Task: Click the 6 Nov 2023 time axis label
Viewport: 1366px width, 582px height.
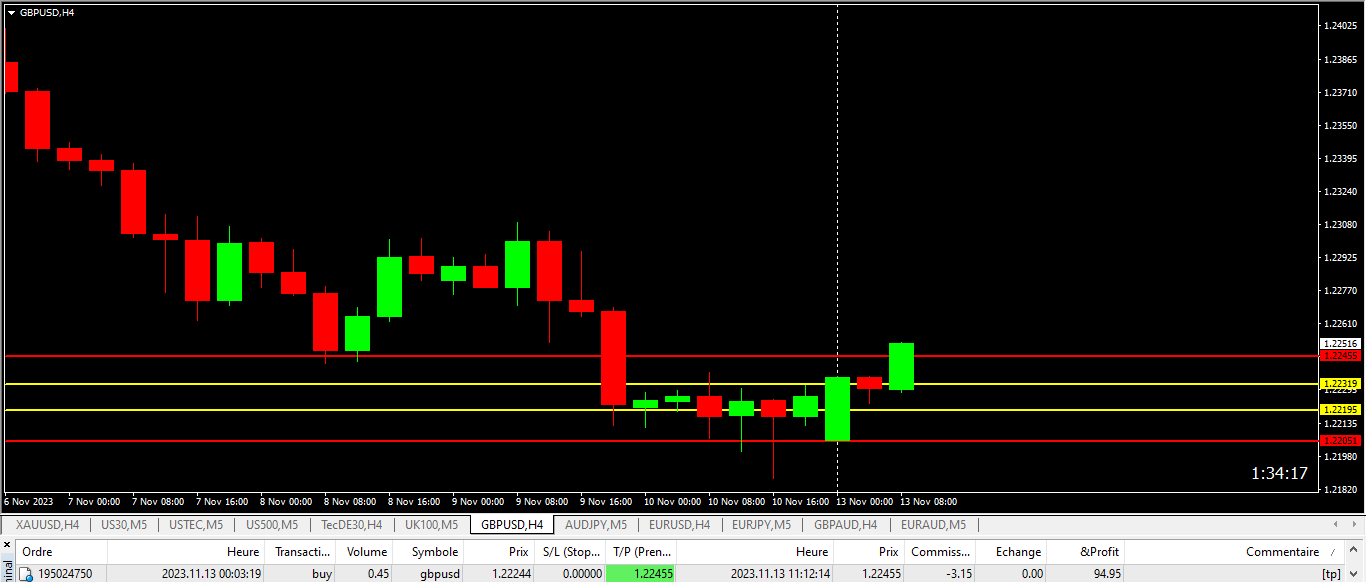Action: pos(29,501)
